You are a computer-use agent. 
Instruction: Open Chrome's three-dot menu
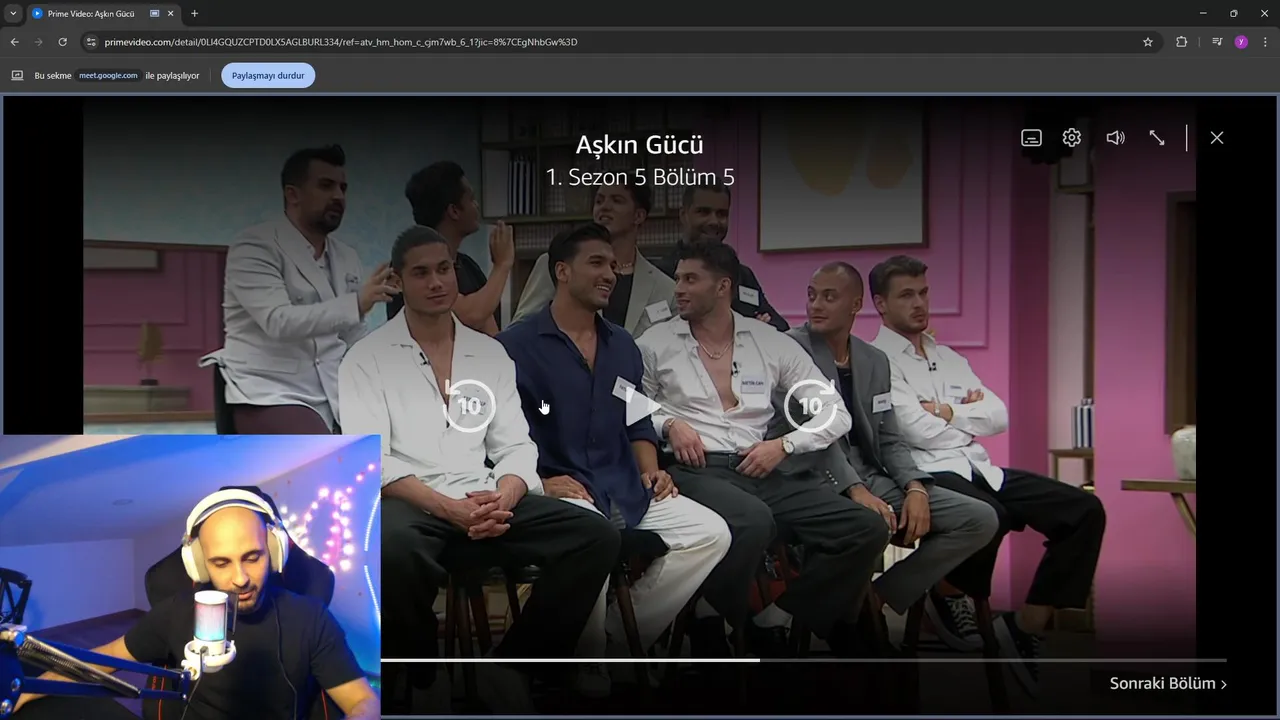pyautogui.click(x=1265, y=42)
